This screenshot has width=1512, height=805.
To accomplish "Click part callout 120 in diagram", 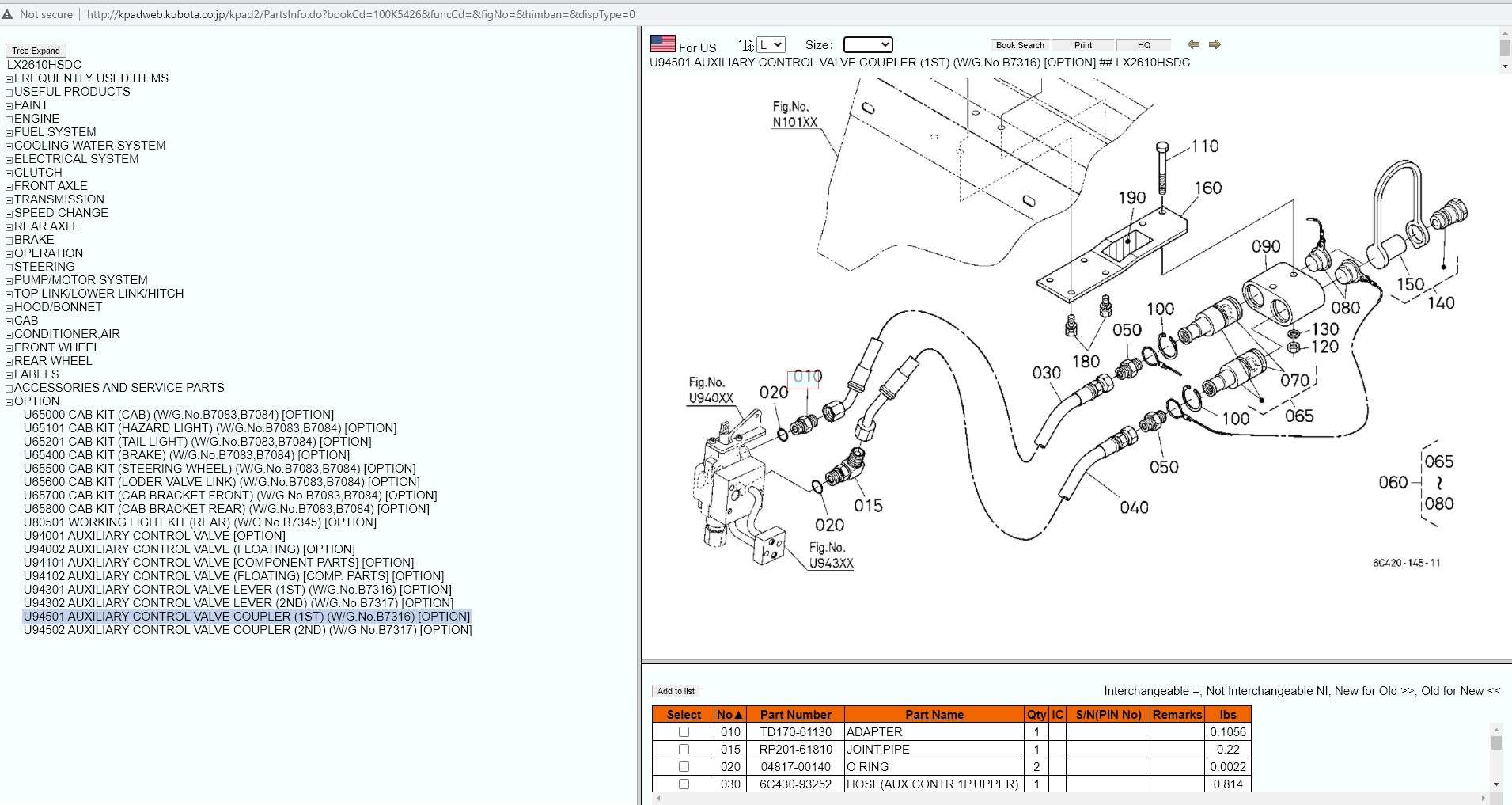I will (1324, 347).
